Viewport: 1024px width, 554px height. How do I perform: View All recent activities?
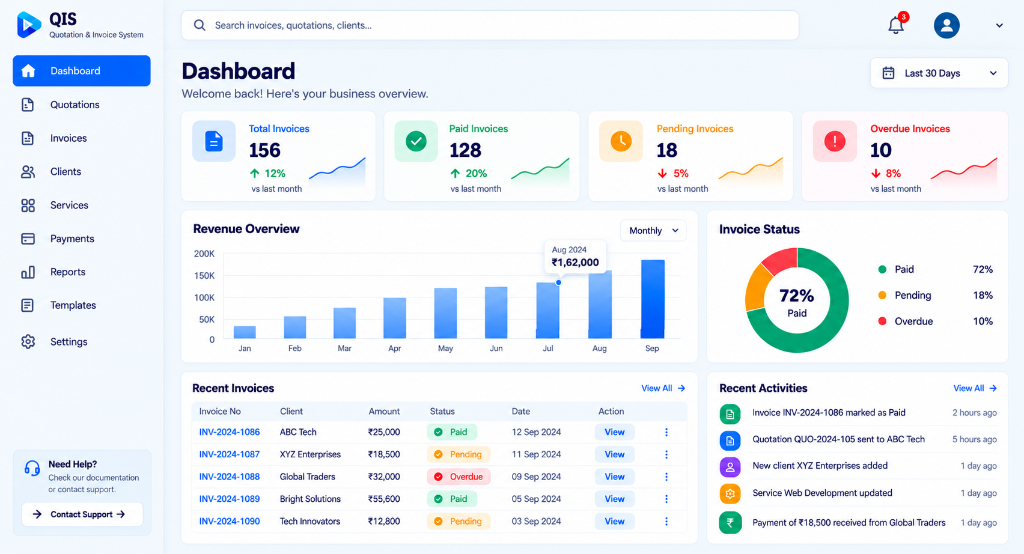pyautogui.click(x=975, y=388)
